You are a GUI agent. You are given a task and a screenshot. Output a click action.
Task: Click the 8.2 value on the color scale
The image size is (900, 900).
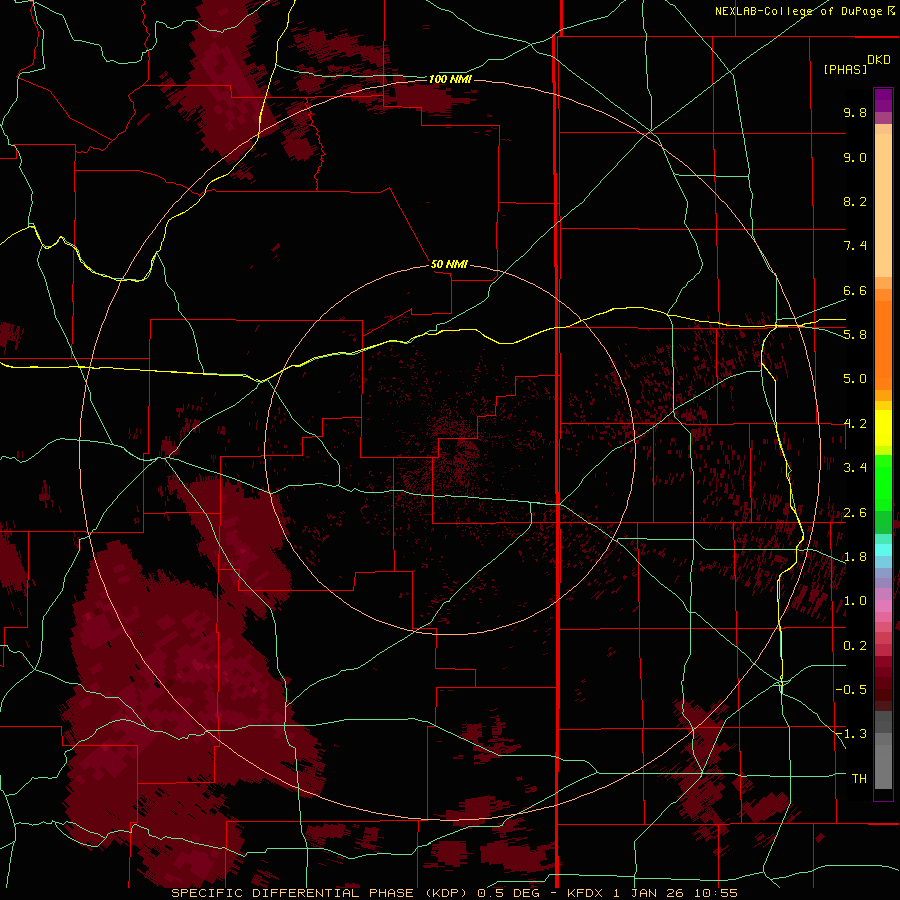855,201
